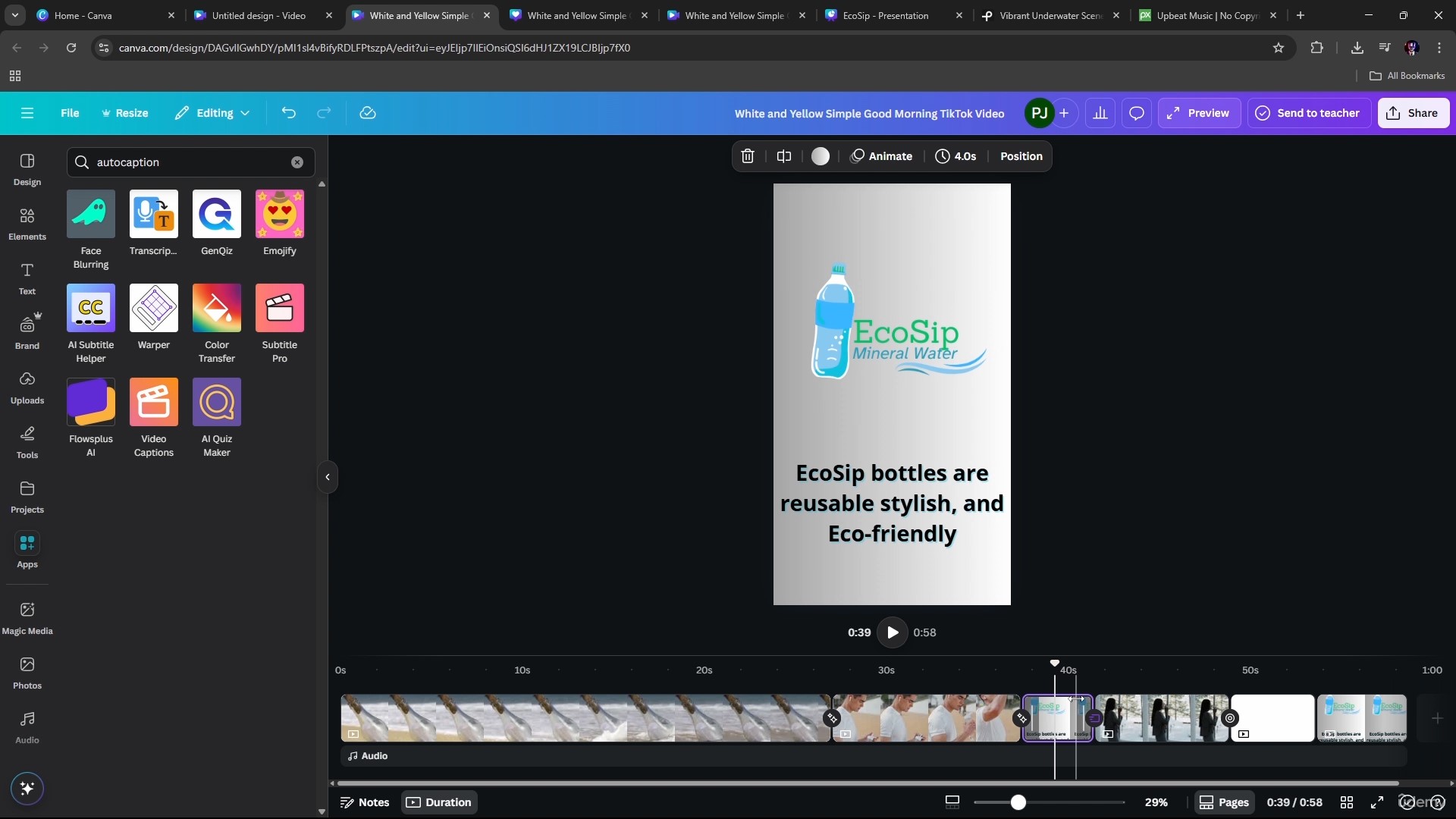Screen dimensions: 1456x819
Task: Switch to Upbeat Music browser tab
Action: [1207, 15]
